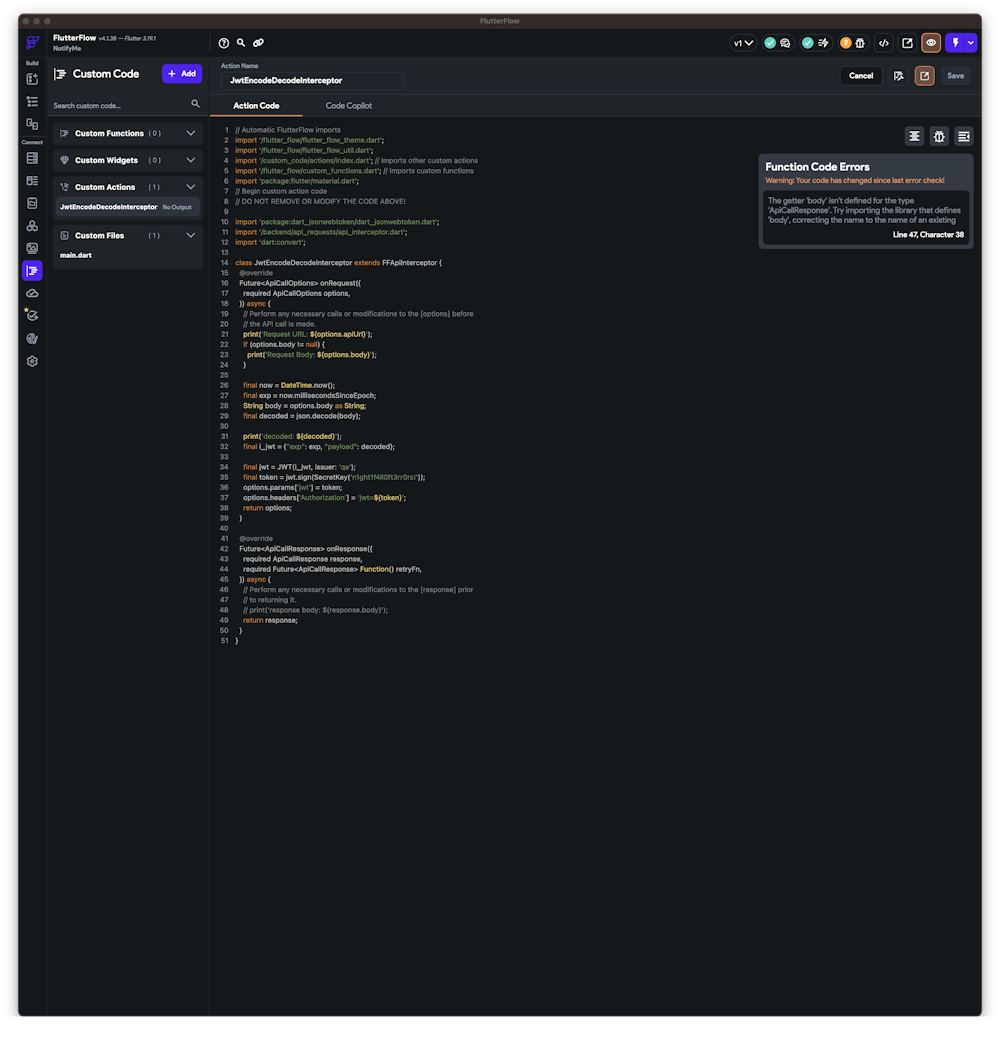1000x1039 pixels.
Task: Toggle the eye preview mode button
Action: click(x=931, y=43)
